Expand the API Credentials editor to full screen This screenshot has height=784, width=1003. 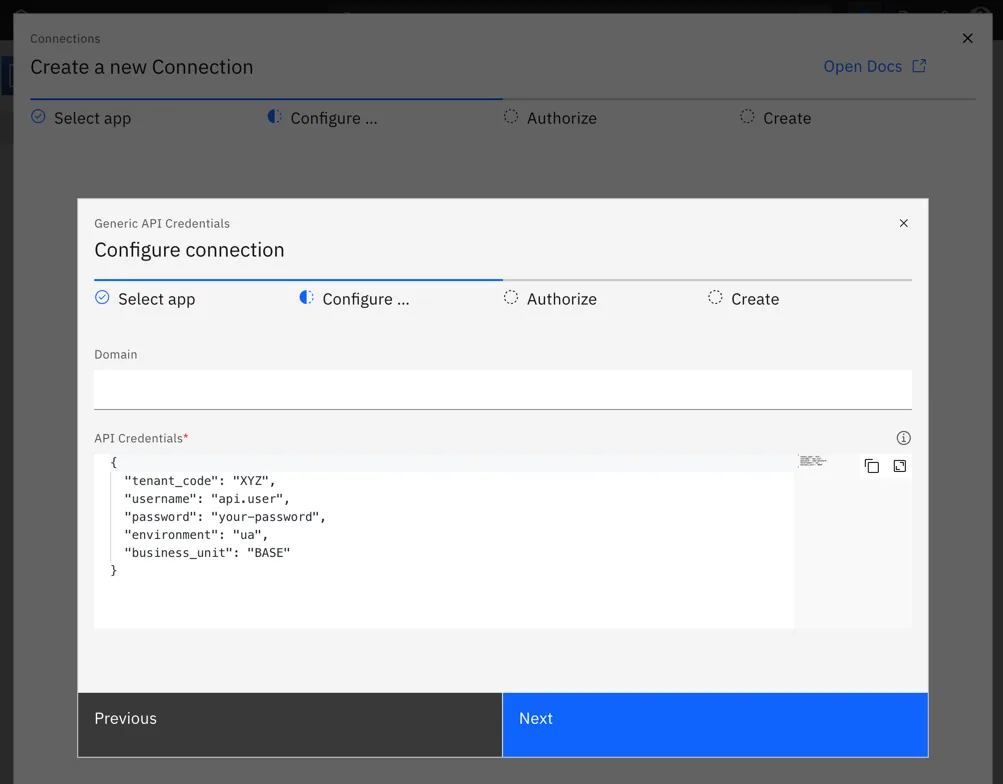tap(899, 466)
